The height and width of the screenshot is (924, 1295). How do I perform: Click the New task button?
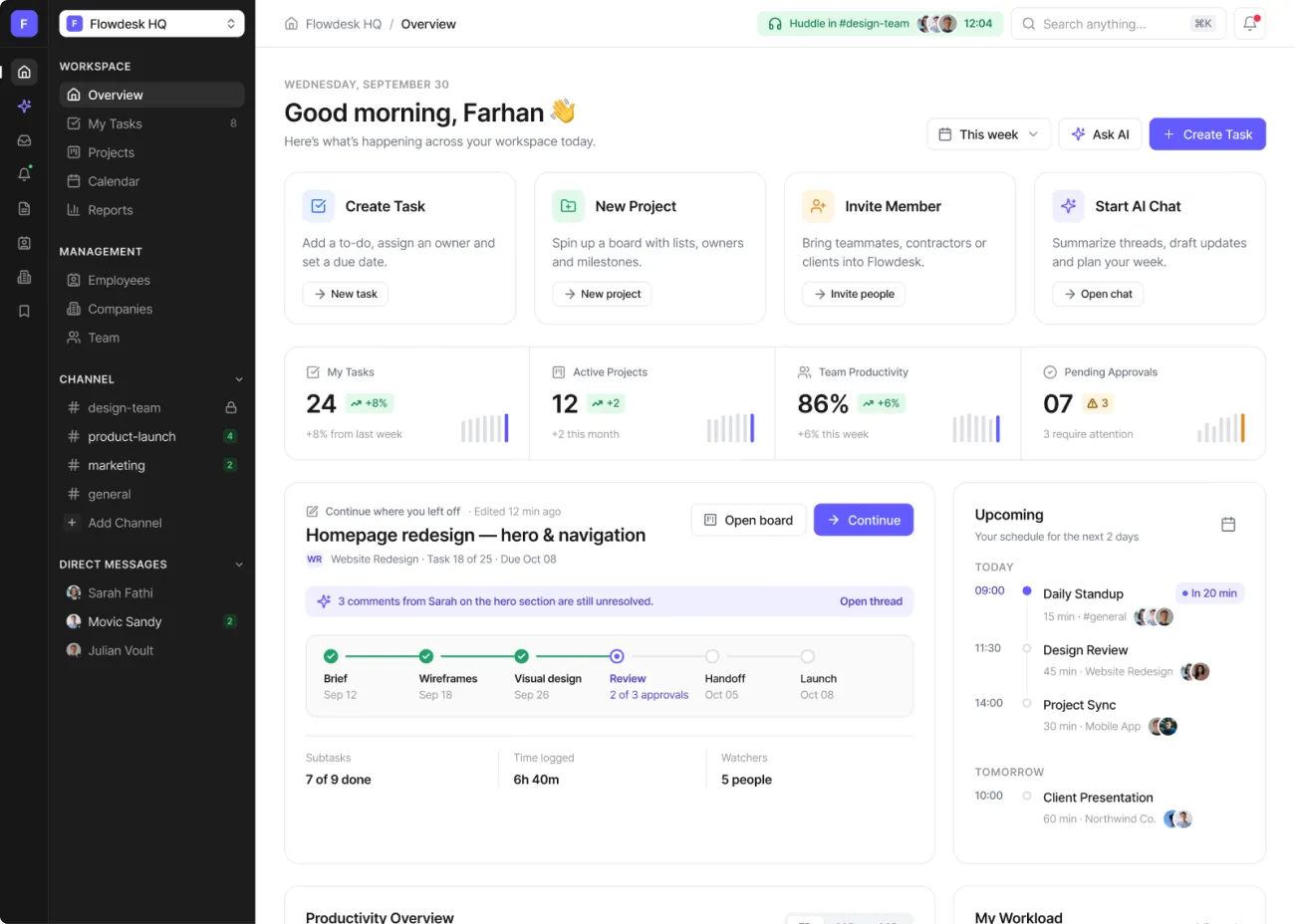point(345,294)
